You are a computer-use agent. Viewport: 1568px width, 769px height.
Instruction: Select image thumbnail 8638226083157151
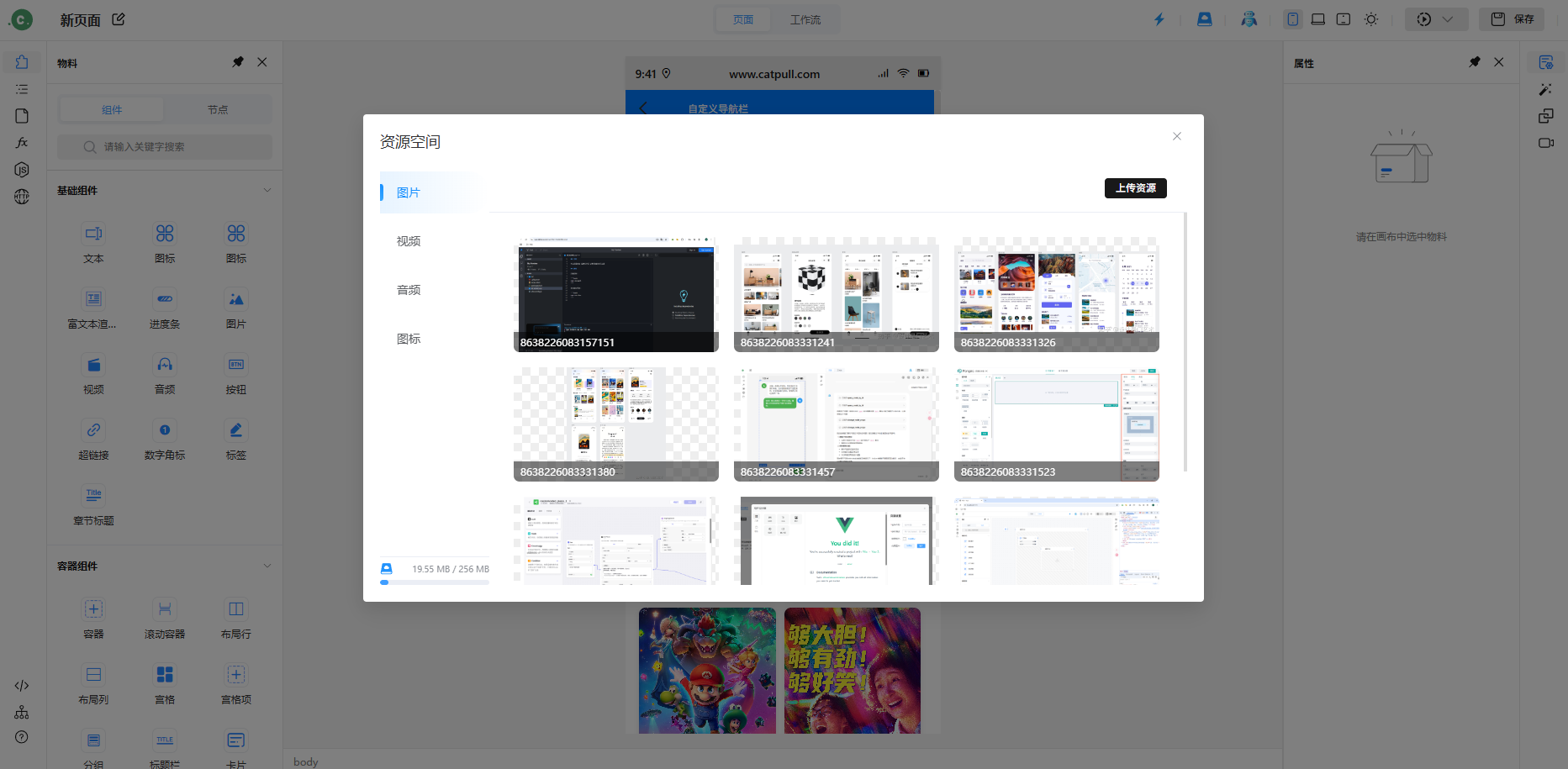click(615, 294)
